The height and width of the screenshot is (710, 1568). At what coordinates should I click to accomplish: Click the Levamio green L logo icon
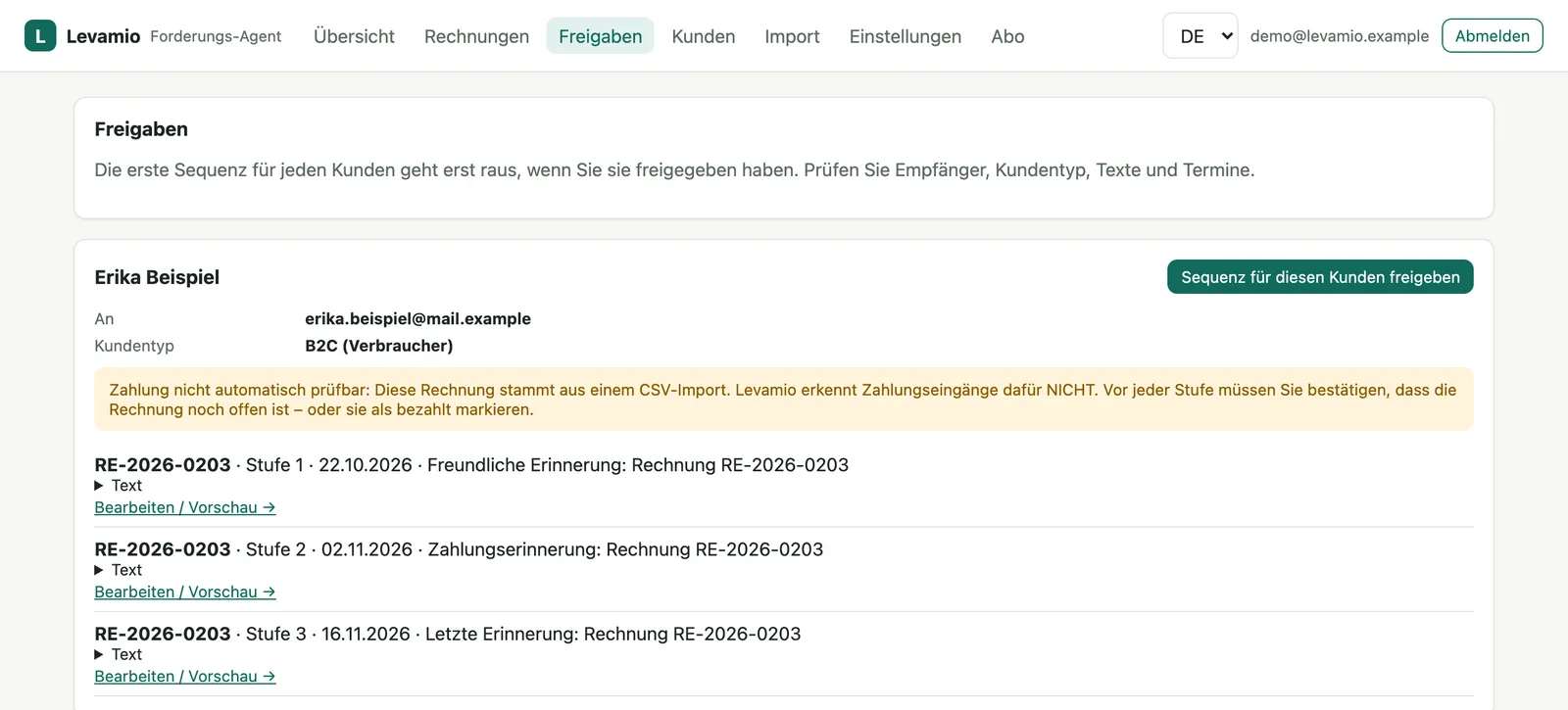pyautogui.click(x=40, y=36)
